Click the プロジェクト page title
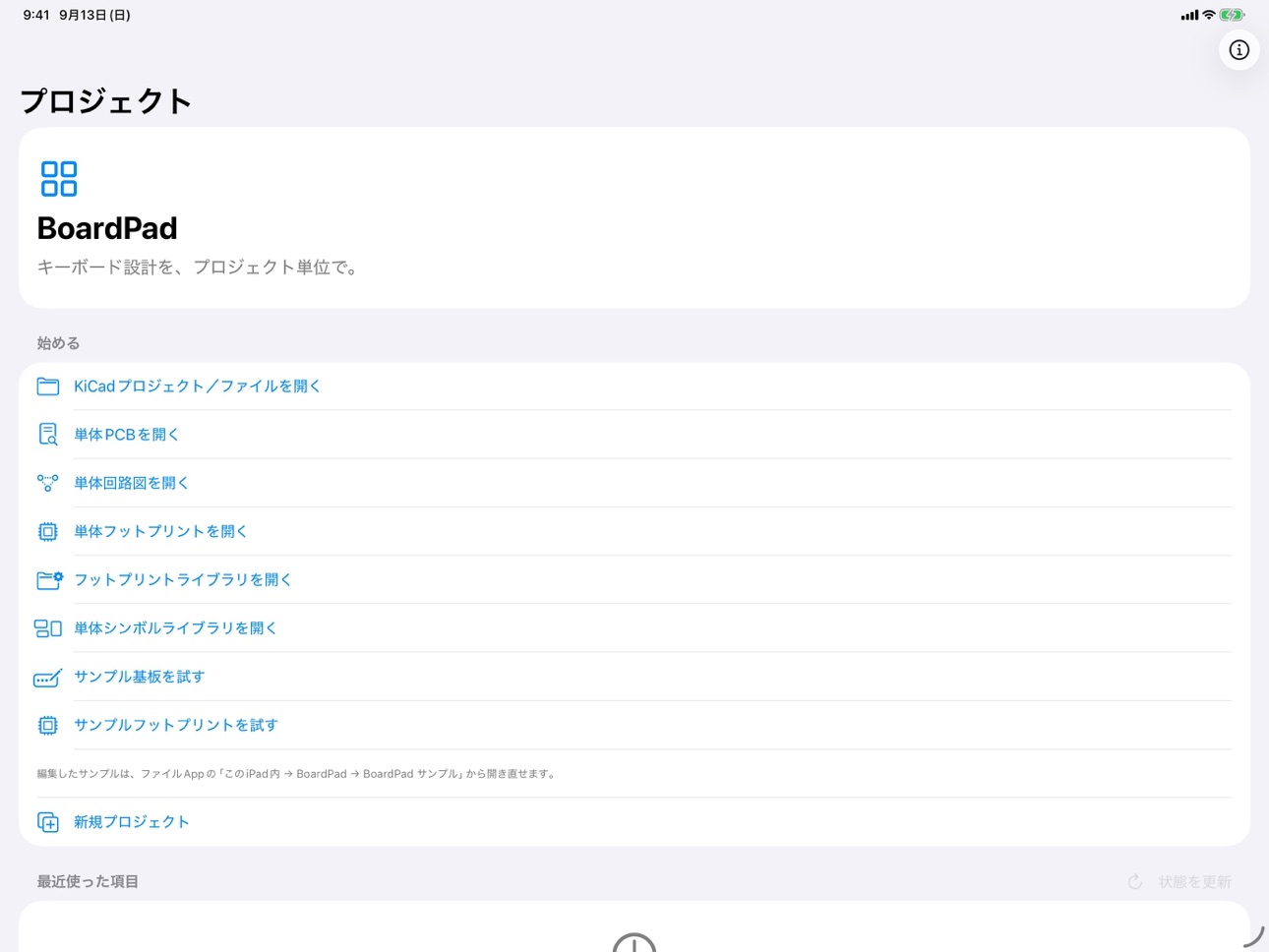The width and height of the screenshot is (1269, 952). 105,100
